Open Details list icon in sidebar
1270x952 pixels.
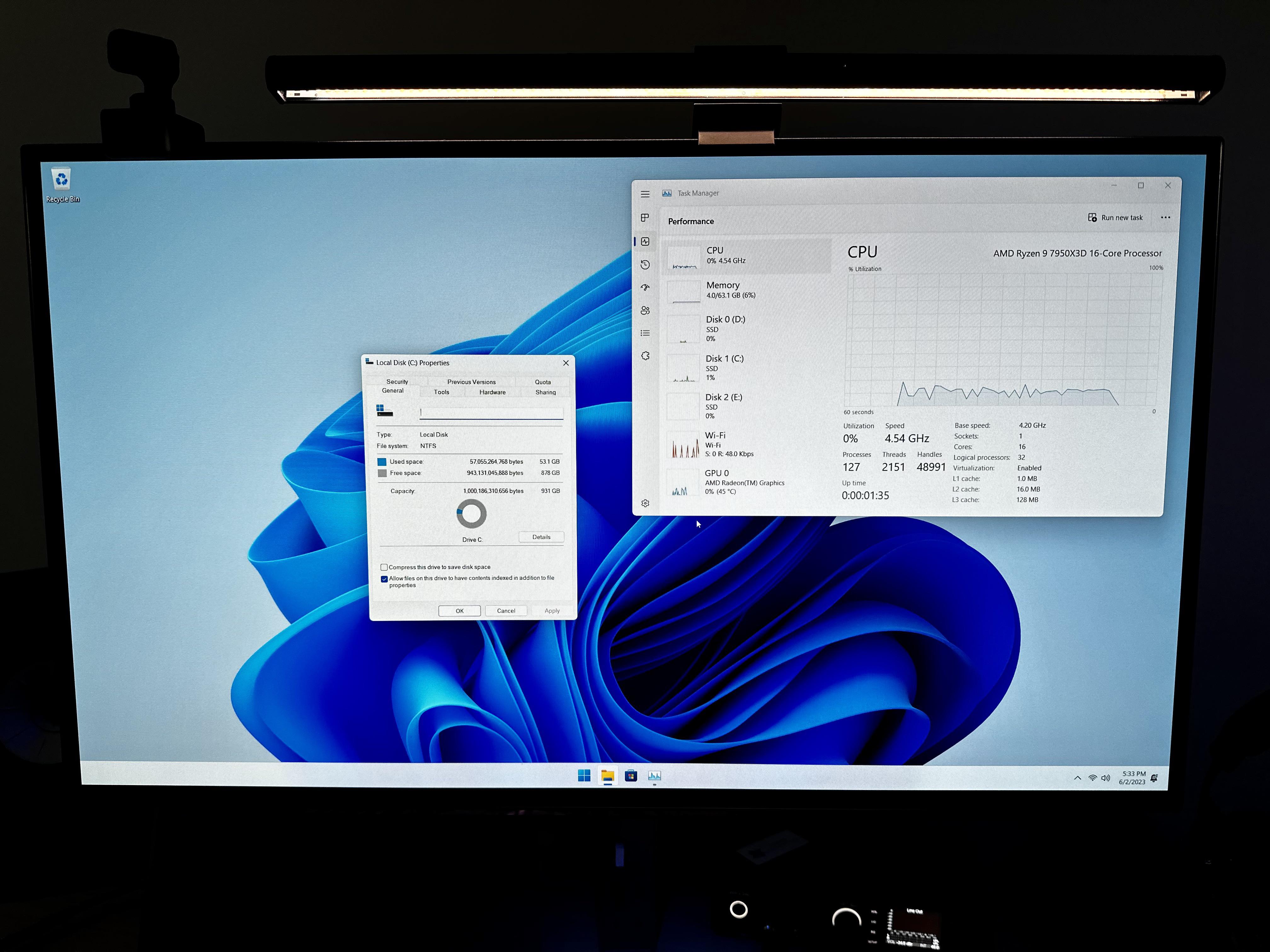coord(645,333)
